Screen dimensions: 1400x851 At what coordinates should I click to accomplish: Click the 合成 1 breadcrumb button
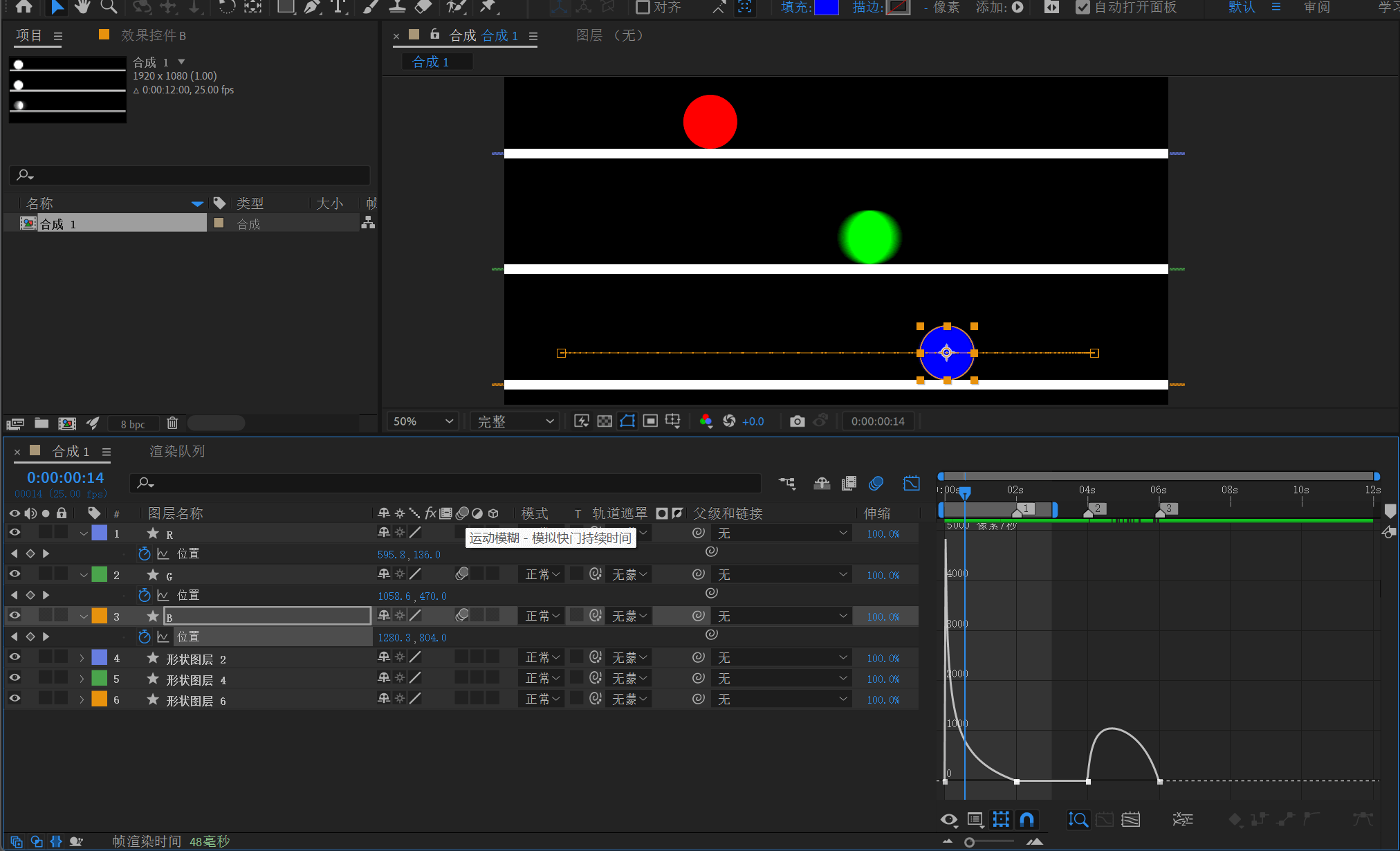437,62
